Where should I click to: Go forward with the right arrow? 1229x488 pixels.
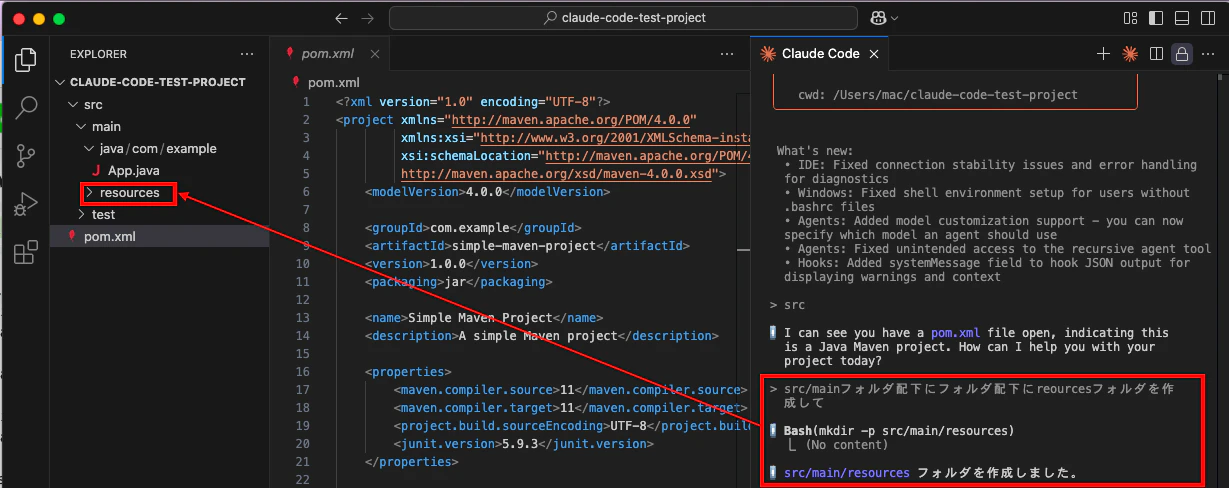click(x=368, y=18)
